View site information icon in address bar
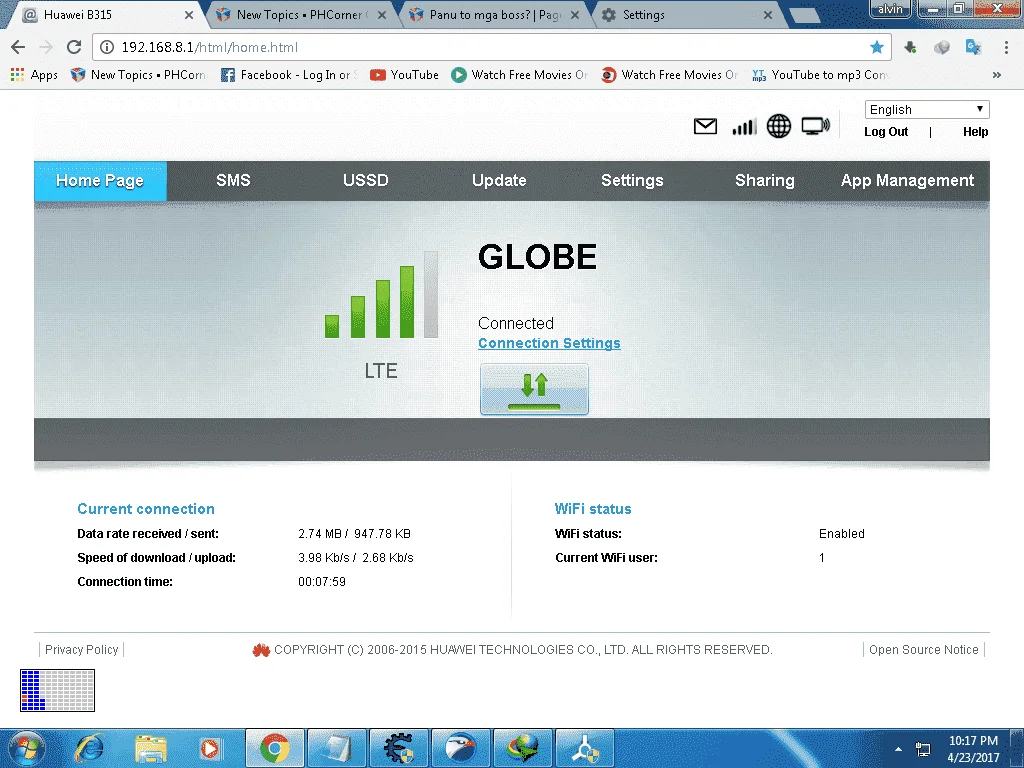 coord(107,47)
